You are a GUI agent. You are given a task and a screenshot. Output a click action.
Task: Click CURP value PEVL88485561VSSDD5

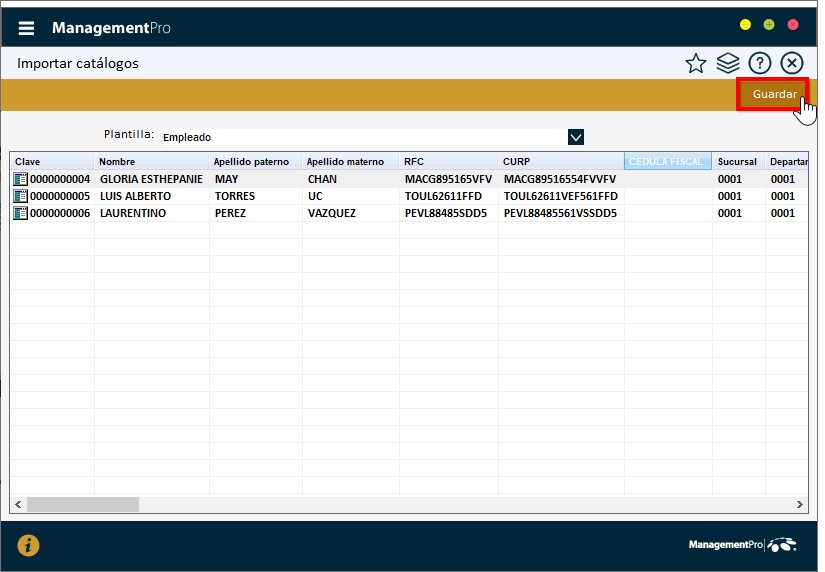[x=560, y=213]
